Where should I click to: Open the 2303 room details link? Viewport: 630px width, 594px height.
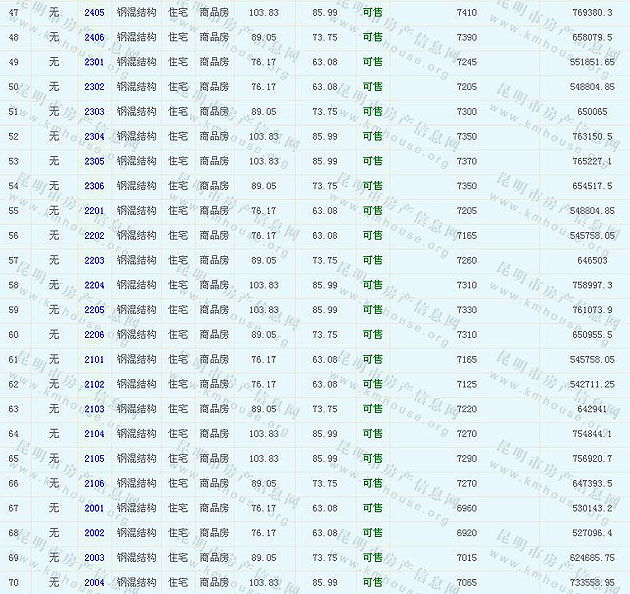click(x=94, y=112)
